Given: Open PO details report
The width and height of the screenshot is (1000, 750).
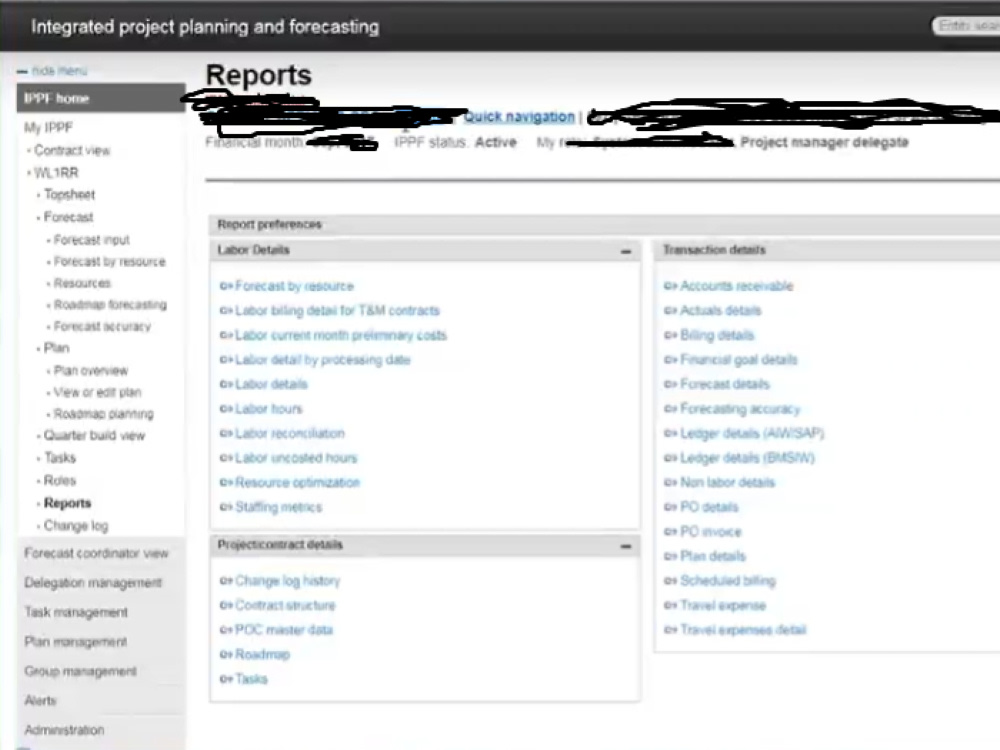Looking at the screenshot, I should click(x=709, y=507).
